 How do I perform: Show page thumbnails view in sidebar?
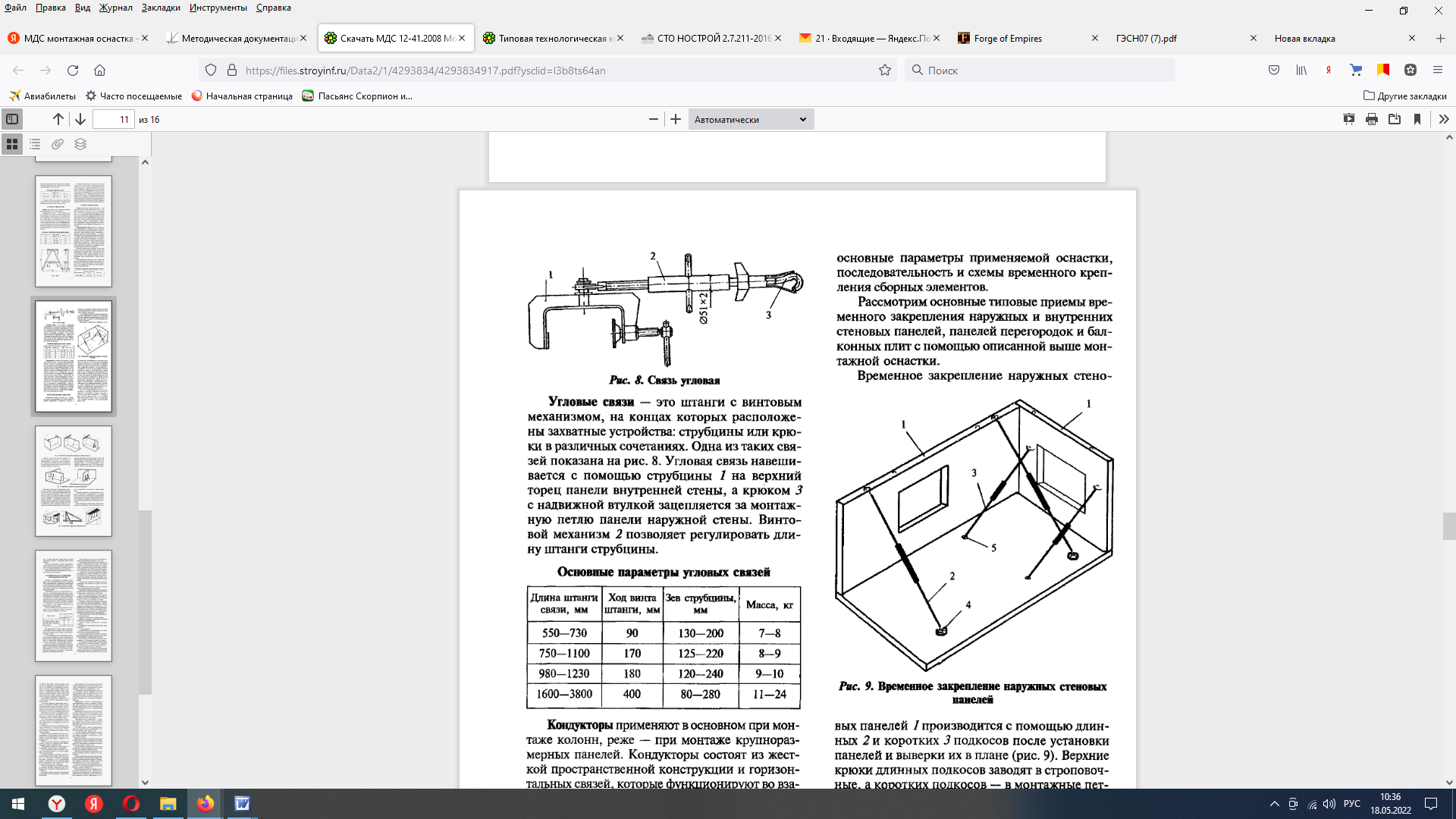tap(12, 144)
